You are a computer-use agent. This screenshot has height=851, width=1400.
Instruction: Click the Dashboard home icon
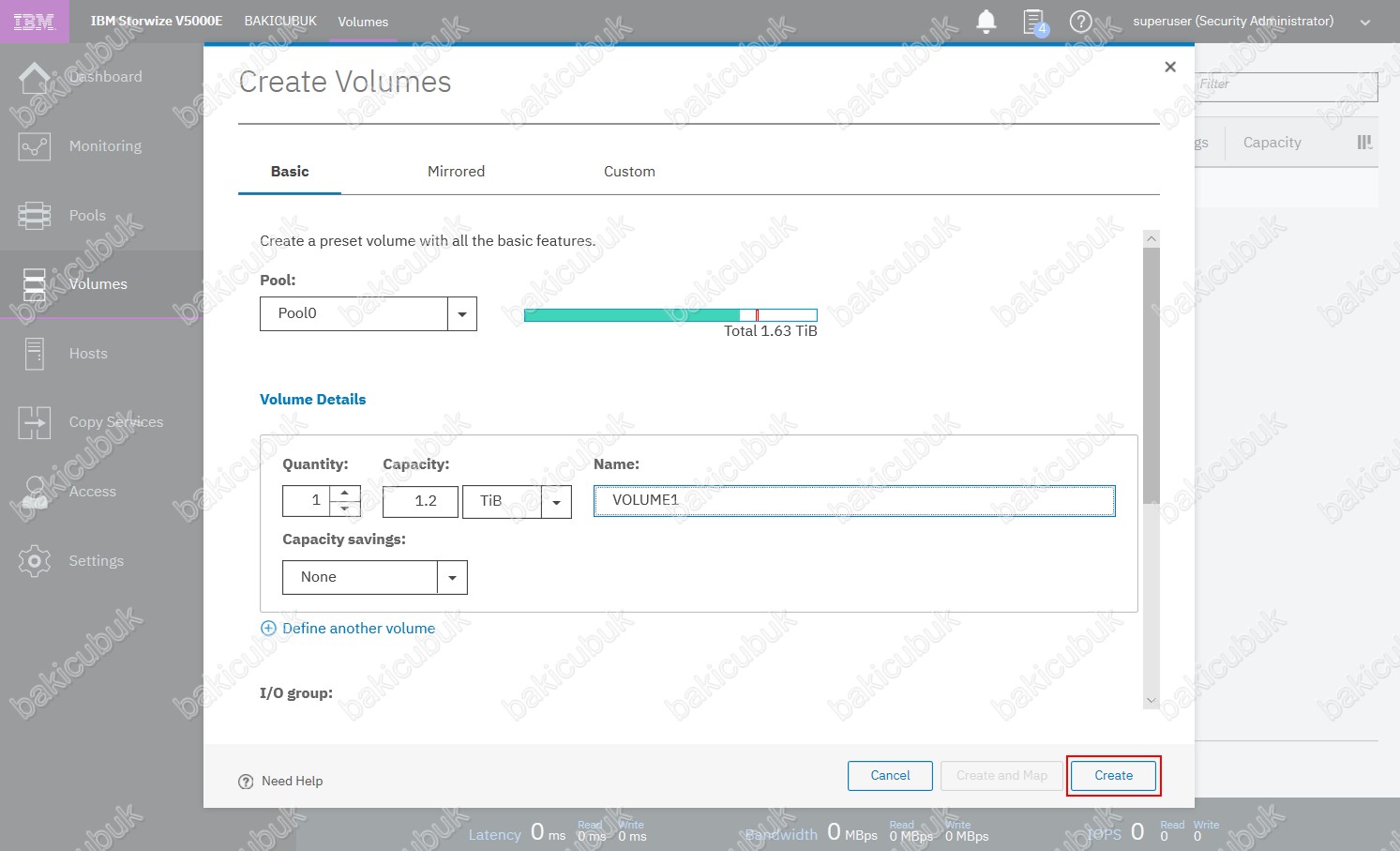[x=35, y=77]
